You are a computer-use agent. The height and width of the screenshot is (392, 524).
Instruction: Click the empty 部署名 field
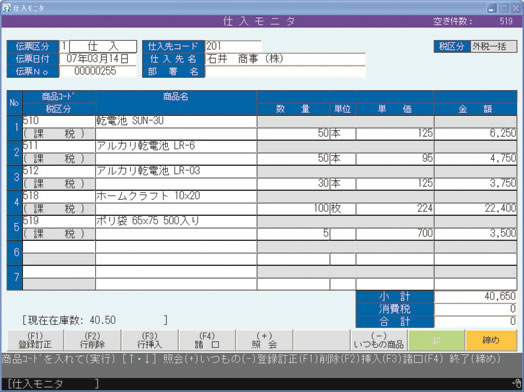[285, 72]
